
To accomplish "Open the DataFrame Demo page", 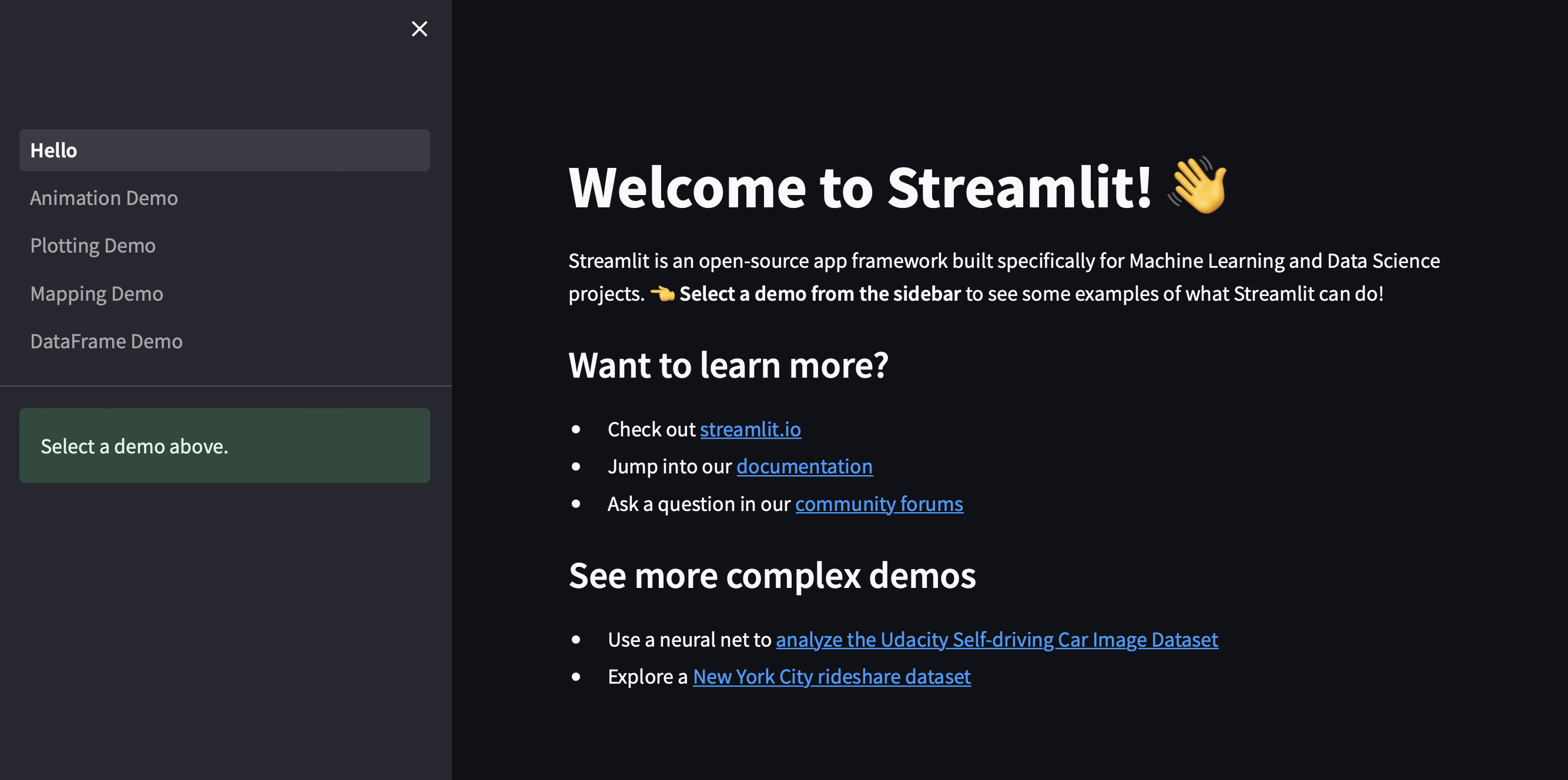I will click(106, 341).
